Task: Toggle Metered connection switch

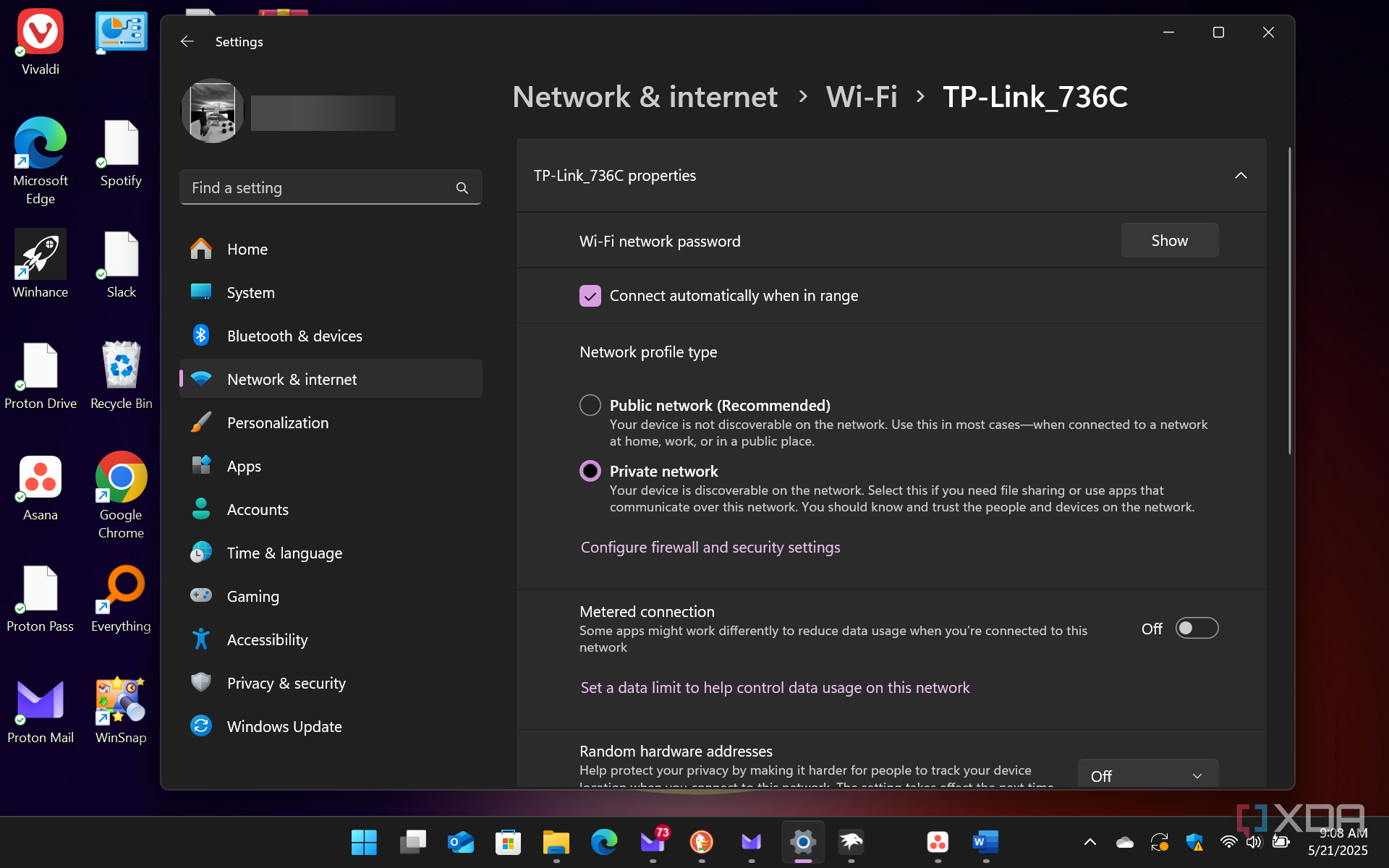Action: [x=1197, y=628]
